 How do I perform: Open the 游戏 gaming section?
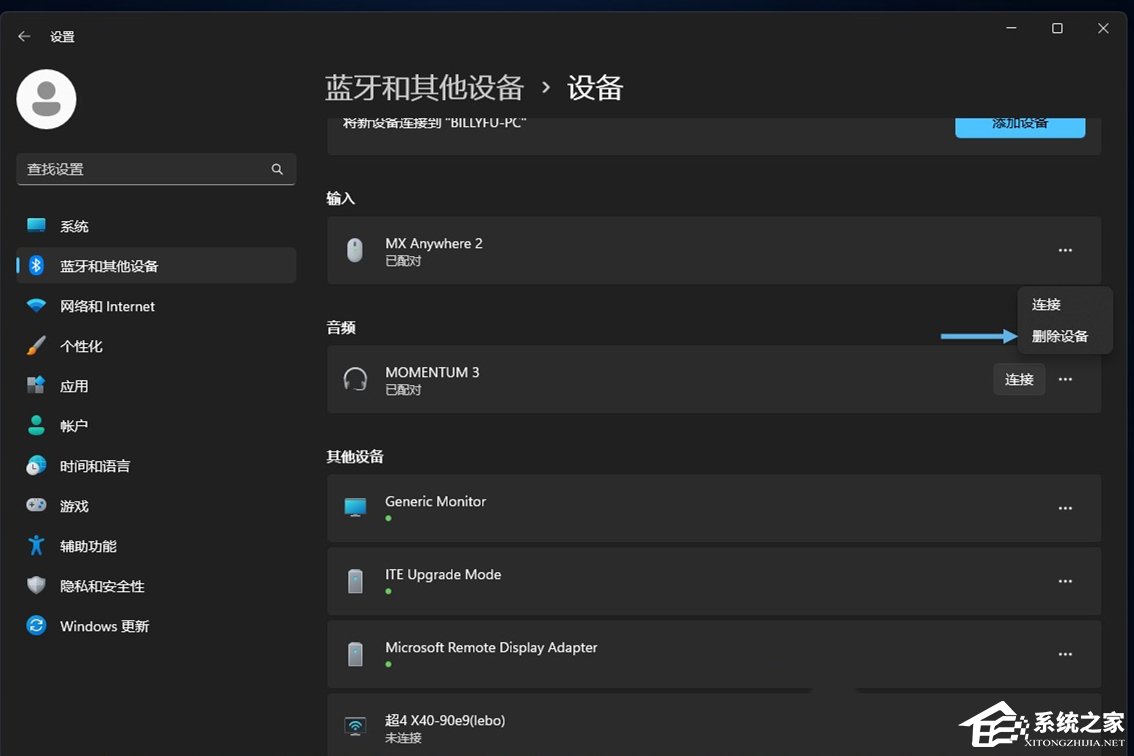click(74, 507)
